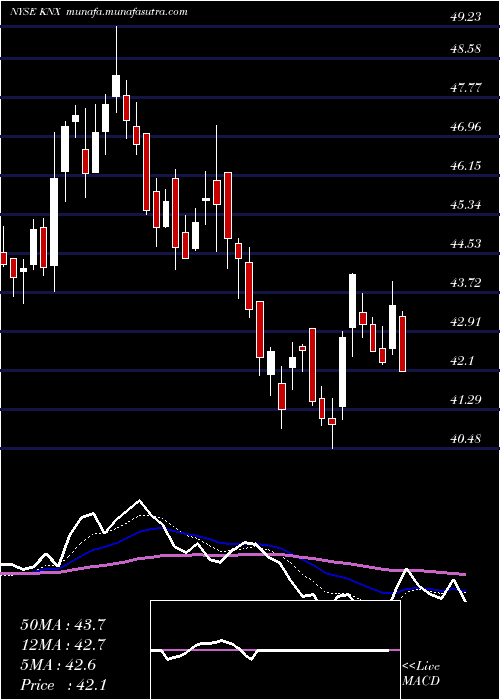
Task: Select the 46.96 price axis label
Action: tap(465, 127)
